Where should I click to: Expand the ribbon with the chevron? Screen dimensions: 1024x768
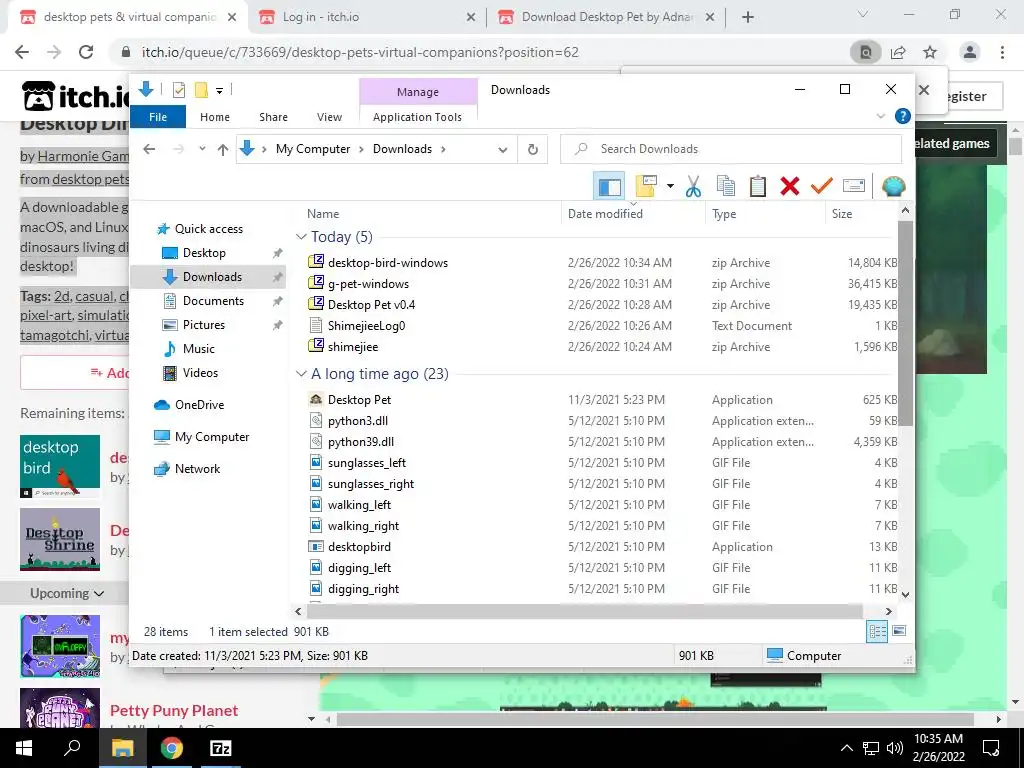pos(880,116)
